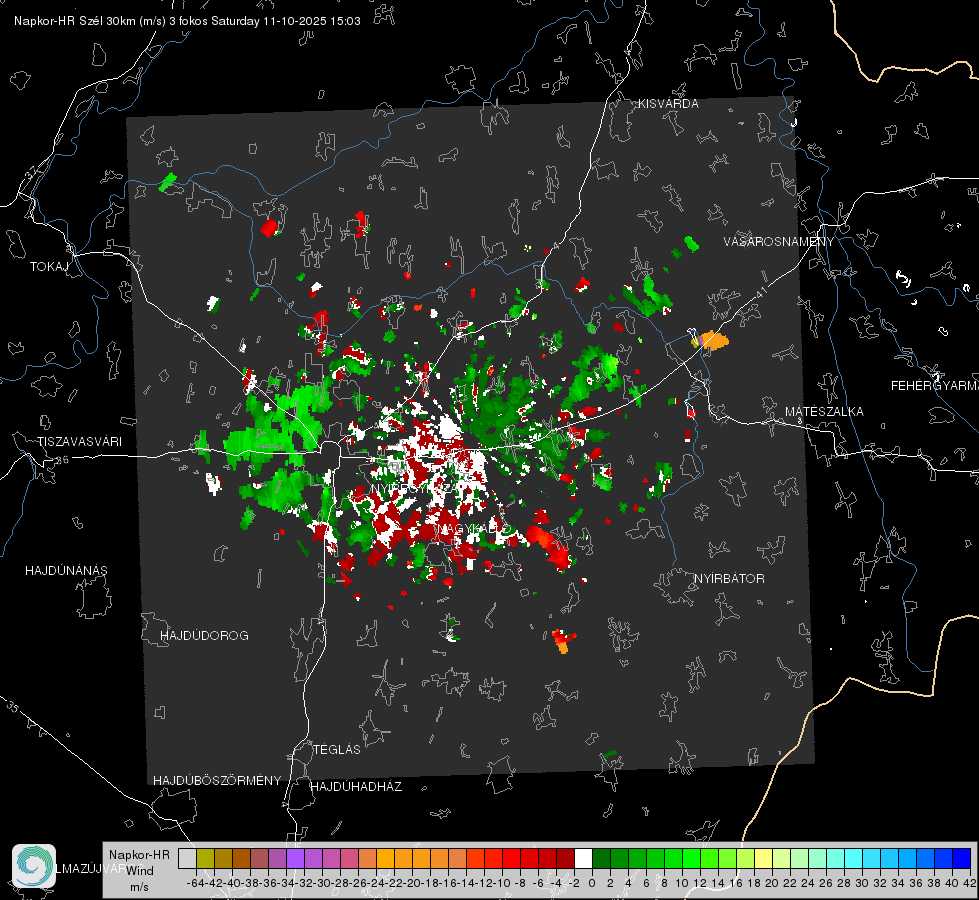The width and height of the screenshot is (979, 900).
Task: Click the Napkor-HR Wind m/s legend title
Action: [139, 871]
